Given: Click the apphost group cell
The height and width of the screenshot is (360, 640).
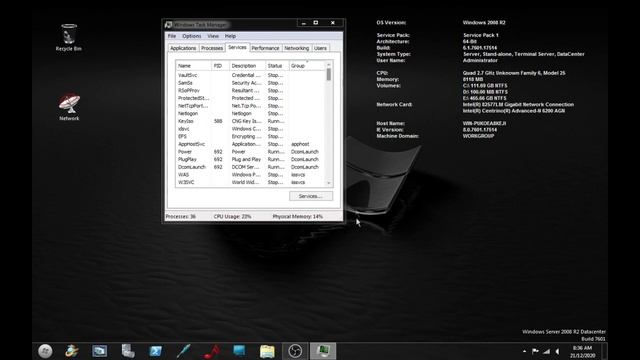Looking at the screenshot, I should coord(300,144).
